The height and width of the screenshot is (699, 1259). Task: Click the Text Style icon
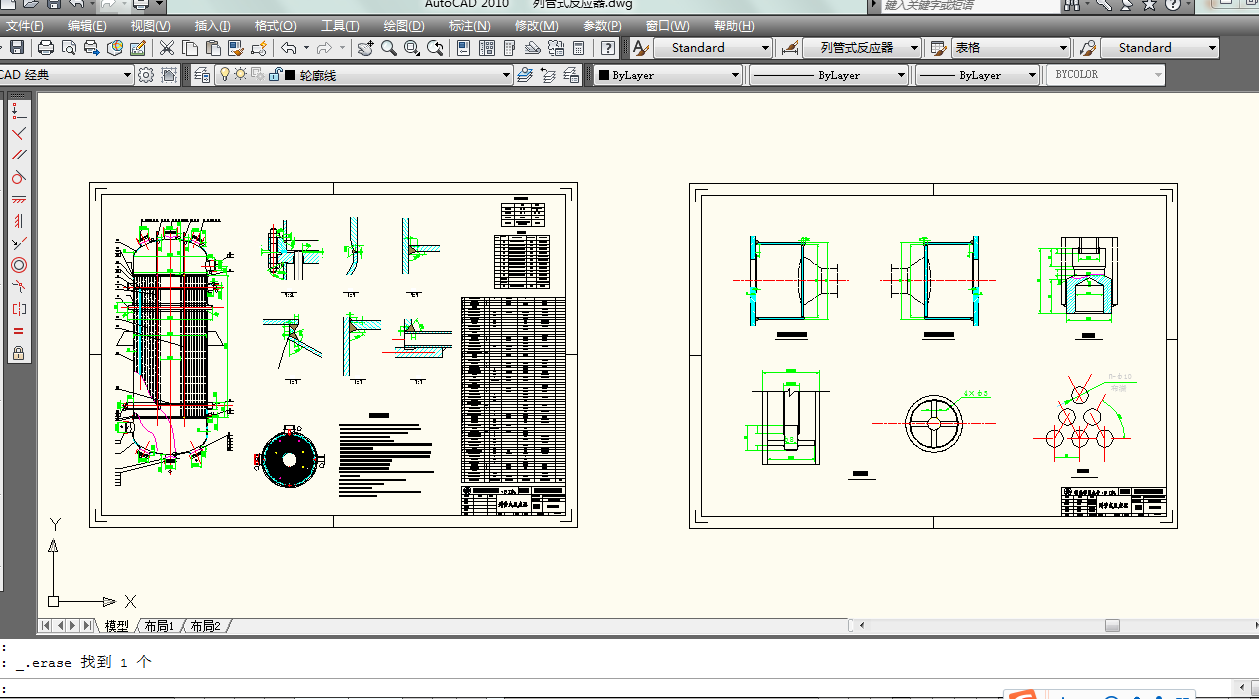pyautogui.click(x=641, y=47)
